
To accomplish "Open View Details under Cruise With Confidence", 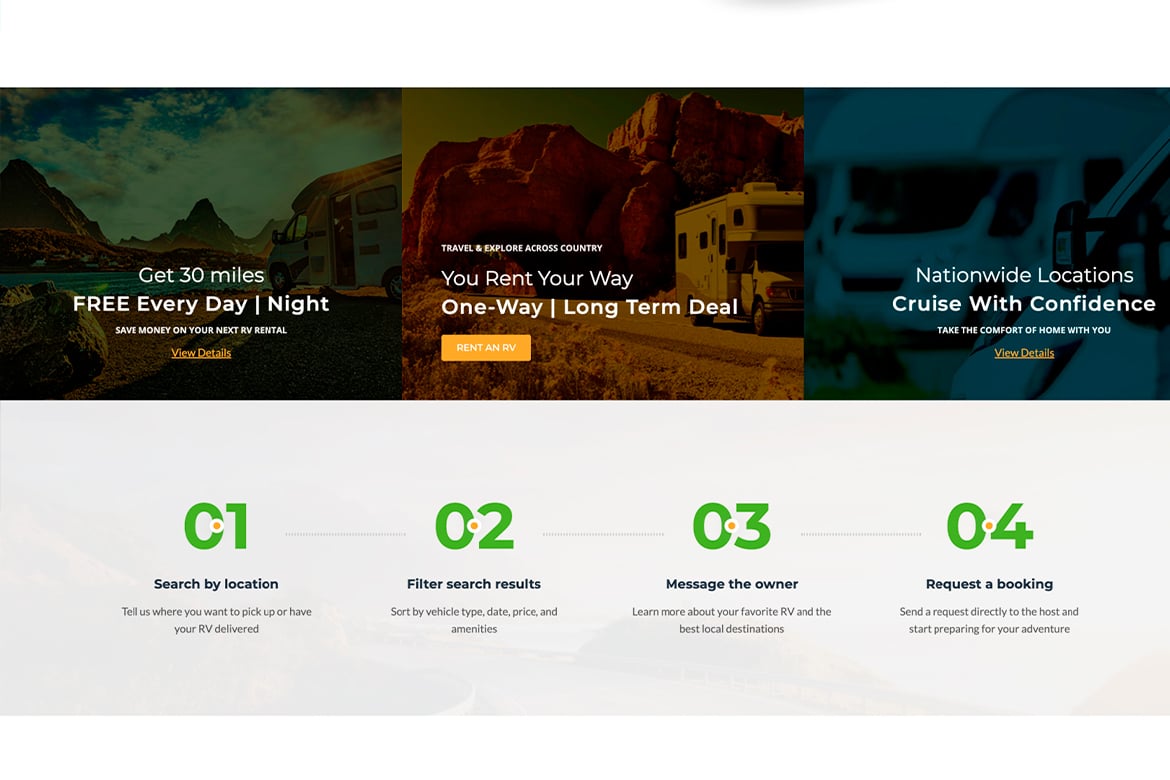I will pos(1024,353).
